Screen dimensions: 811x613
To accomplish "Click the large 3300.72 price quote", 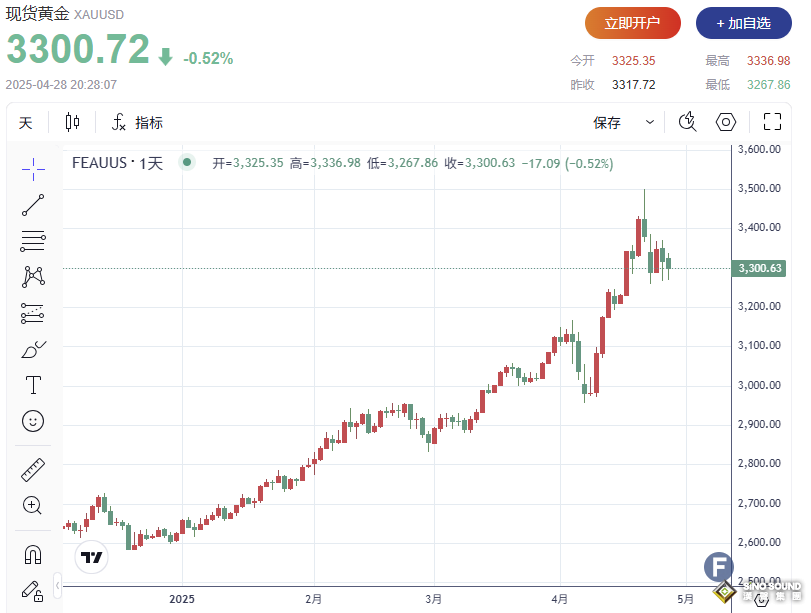I will point(78,49).
